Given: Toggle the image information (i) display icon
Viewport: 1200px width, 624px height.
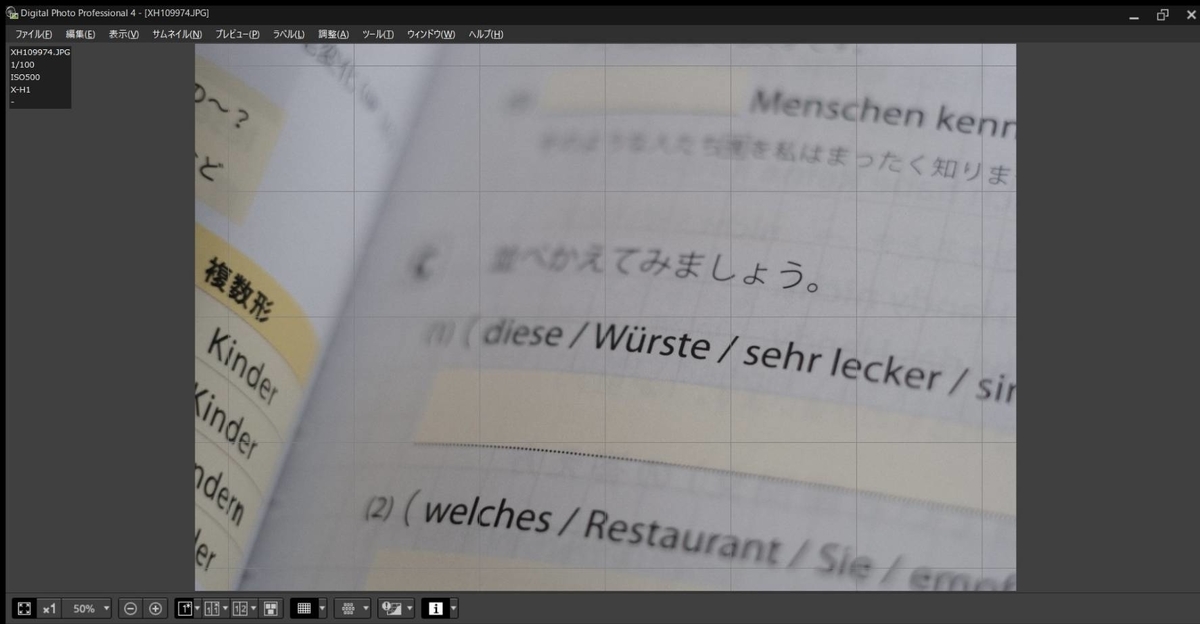Looking at the screenshot, I should (x=436, y=608).
